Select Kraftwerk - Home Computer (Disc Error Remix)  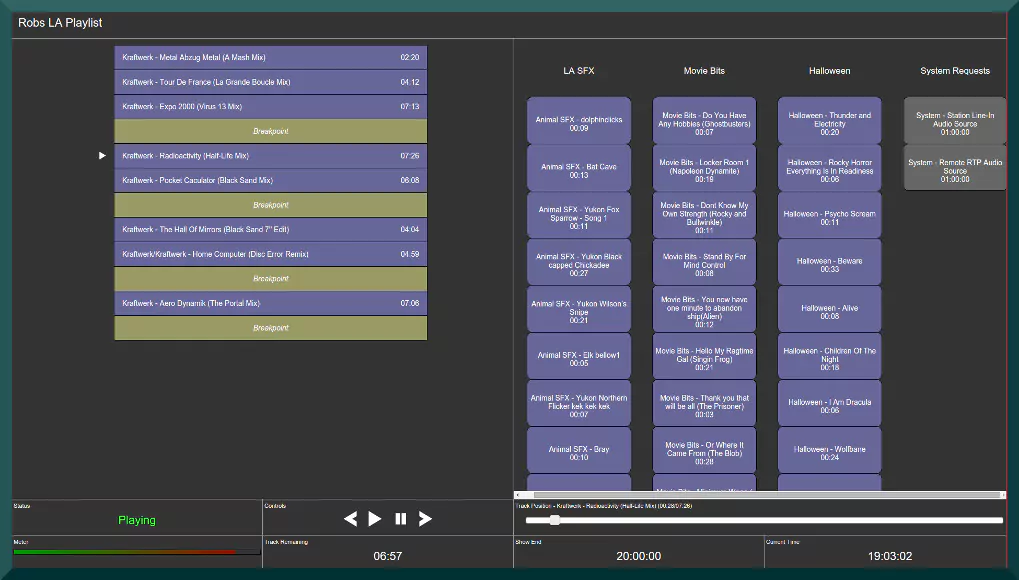[x=270, y=254]
